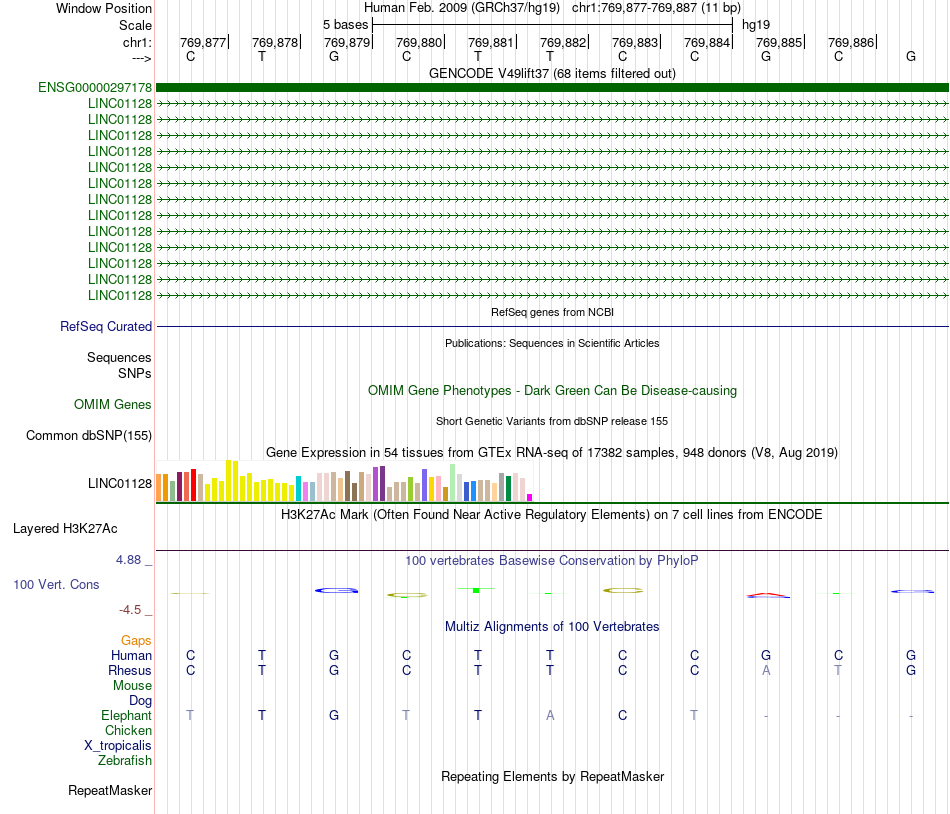Click the magenta bar ending GTEx chart
The image size is (950, 814).
pos(530,497)
